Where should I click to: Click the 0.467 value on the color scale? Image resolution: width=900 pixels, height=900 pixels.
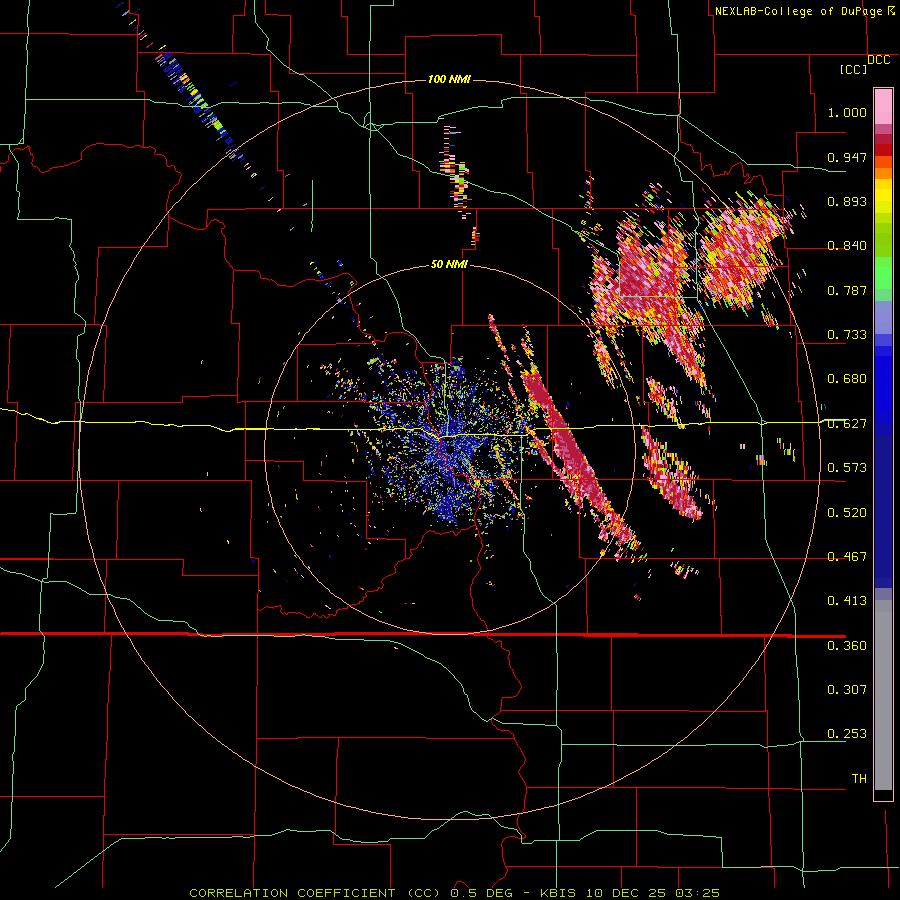click(847, 557)
